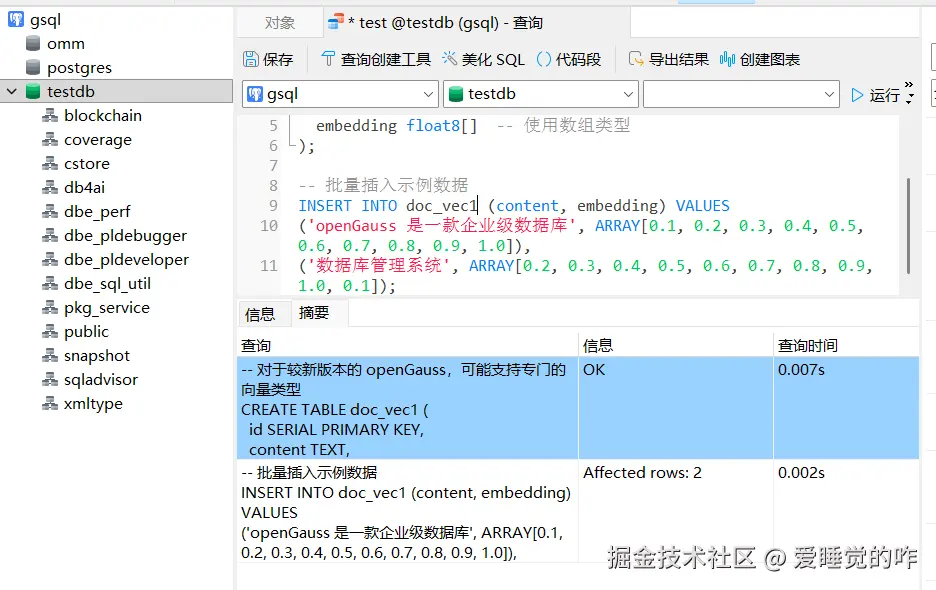Select the dbe_pldeveloper schema icon
This screenshot has height=590, width=936.
pyautogui.click(x=50, y=259)
